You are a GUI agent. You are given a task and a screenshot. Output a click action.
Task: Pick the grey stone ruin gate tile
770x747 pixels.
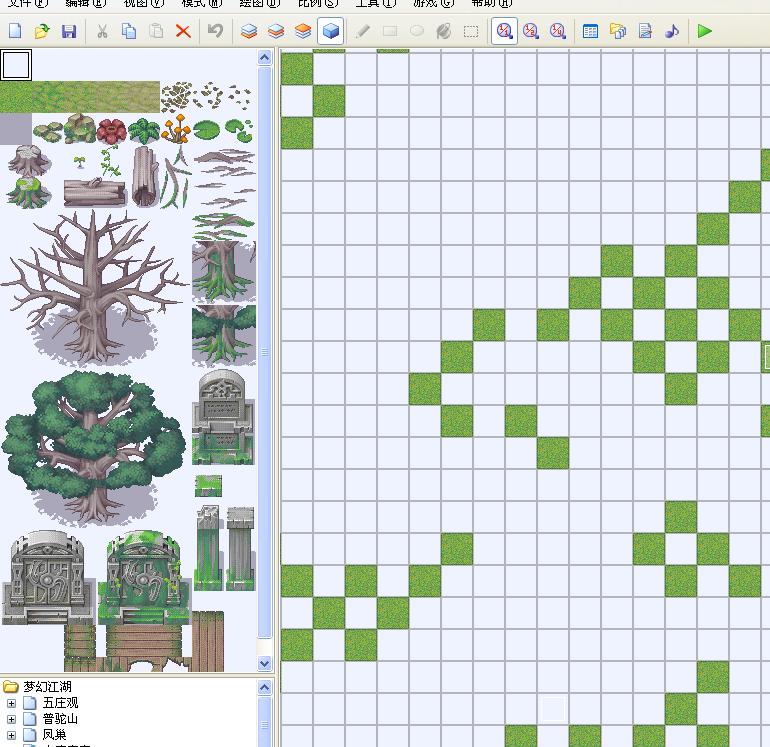(x=48, y=577)
